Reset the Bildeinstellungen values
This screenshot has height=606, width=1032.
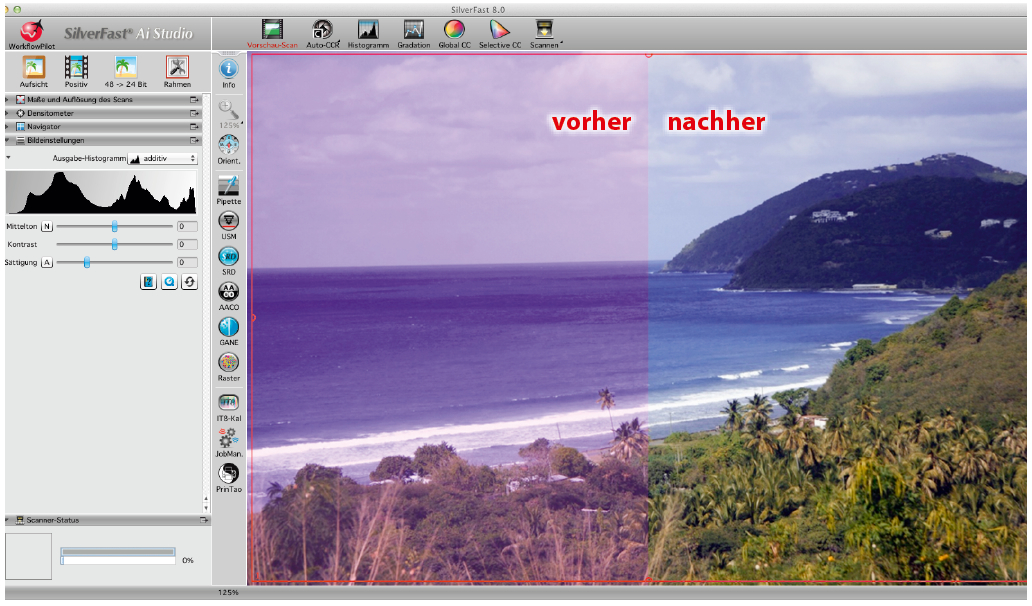pos(190,282)
